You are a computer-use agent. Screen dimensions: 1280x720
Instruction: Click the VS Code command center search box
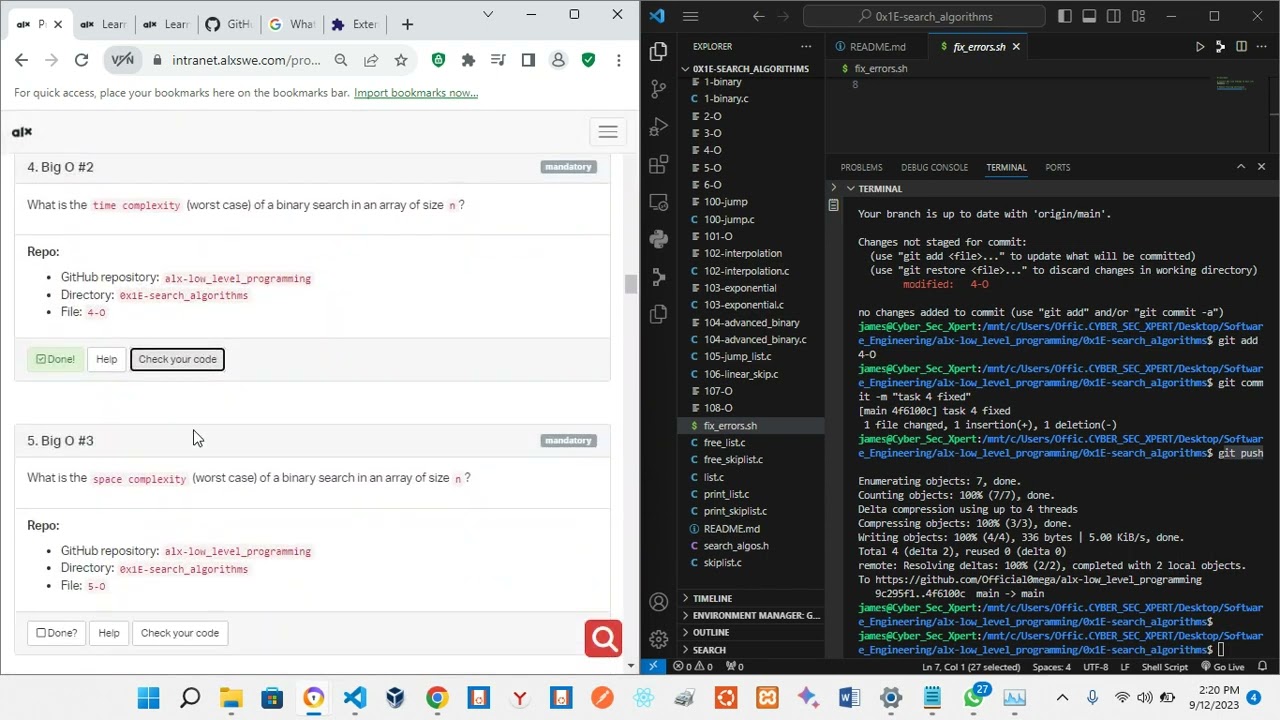[925, 16]
